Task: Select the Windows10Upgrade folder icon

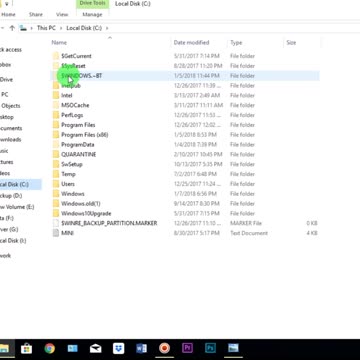Action: pyautogui.click(x=56, y=213)
